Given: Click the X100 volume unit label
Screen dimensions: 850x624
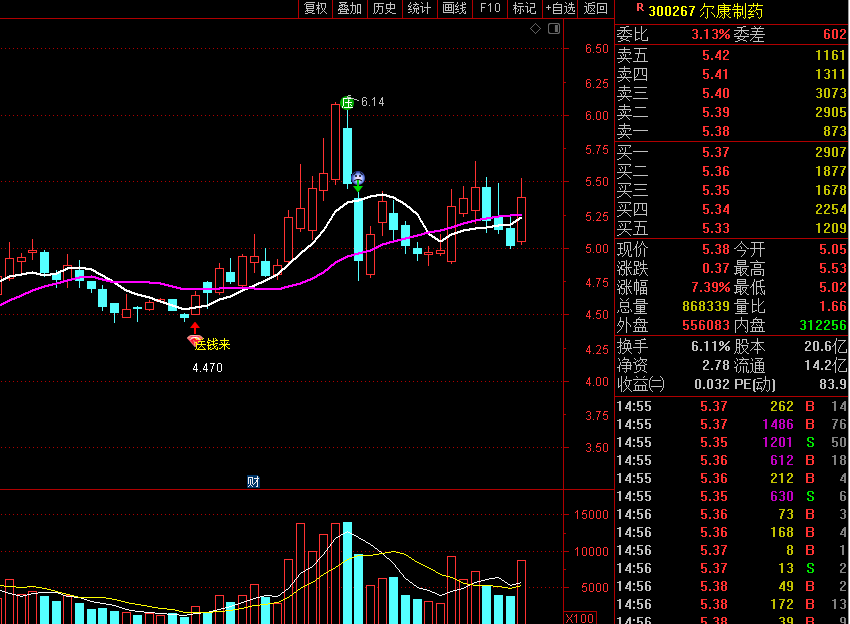Looking at the screenshot, I should click(x=580, y=618).
